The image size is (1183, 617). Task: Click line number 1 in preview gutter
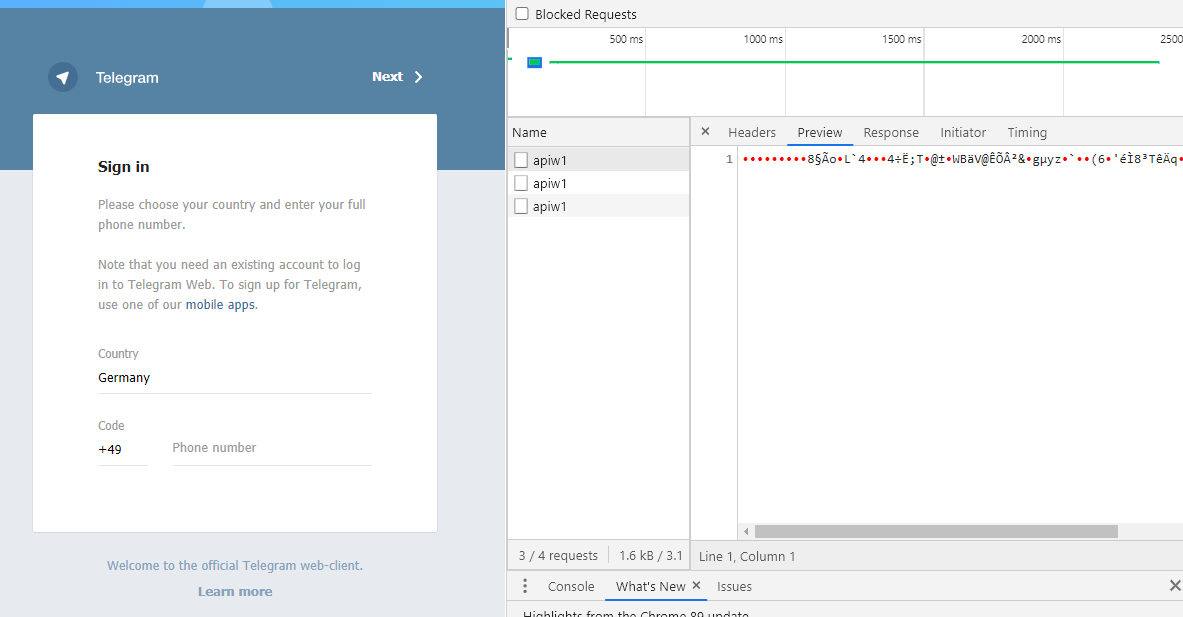(729, 159)
